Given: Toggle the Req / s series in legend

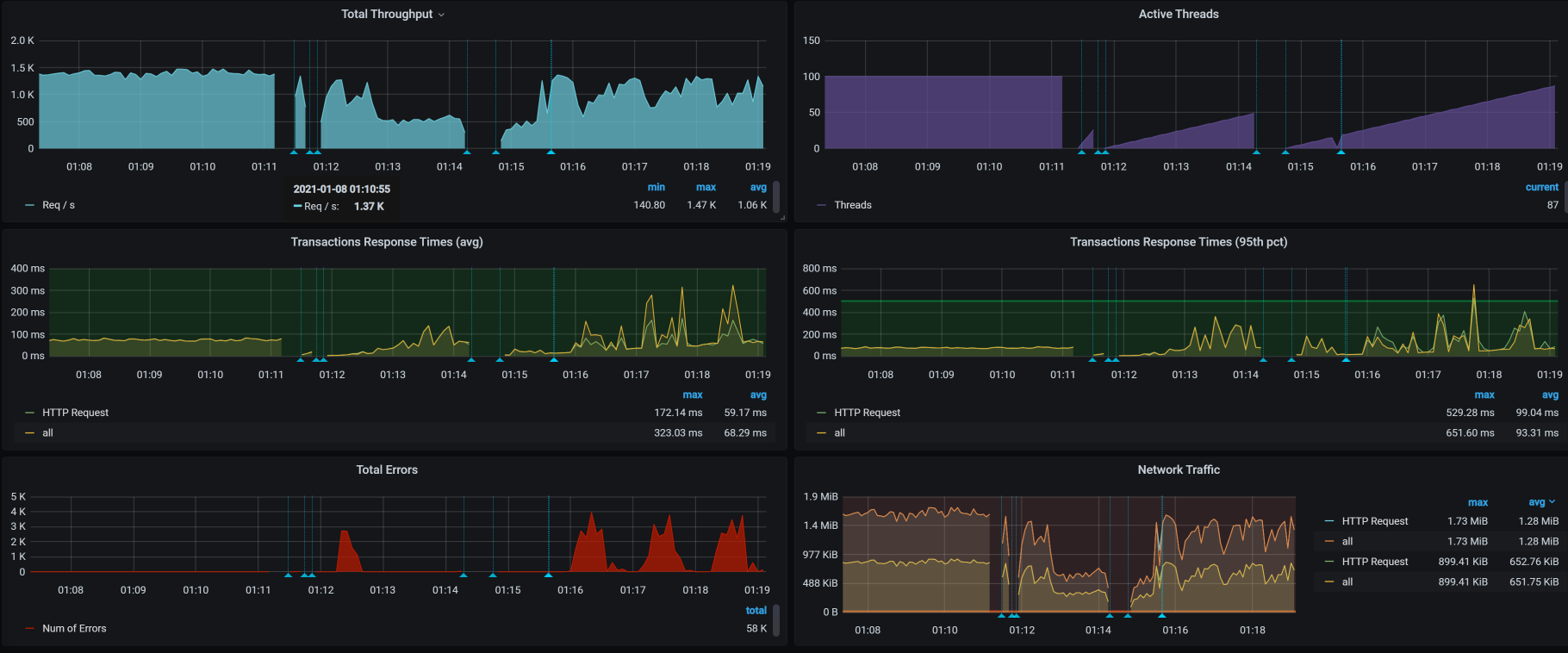Looking at the screenshot, I should tap(59, 205).
